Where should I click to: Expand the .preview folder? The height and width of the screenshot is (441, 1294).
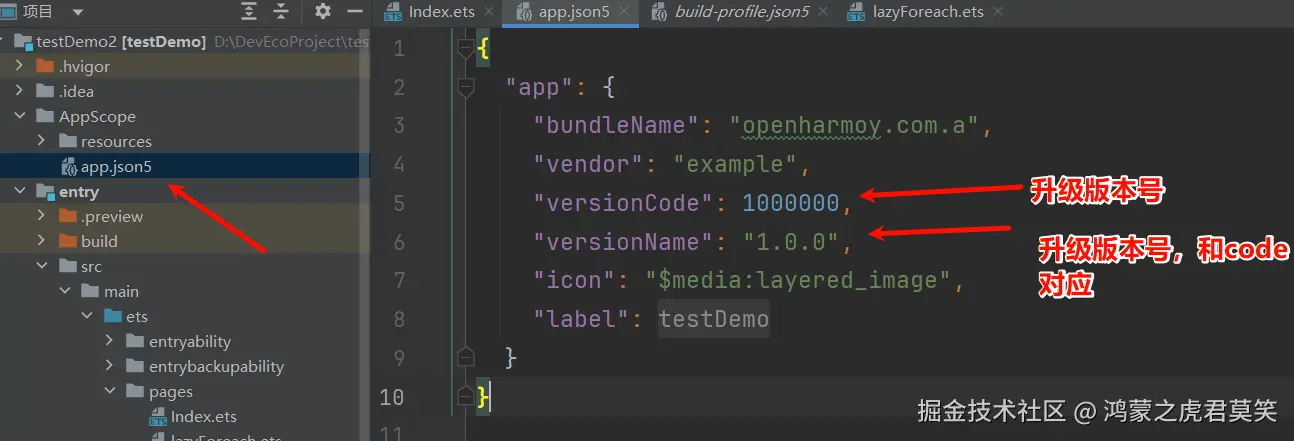pos(41,217)
